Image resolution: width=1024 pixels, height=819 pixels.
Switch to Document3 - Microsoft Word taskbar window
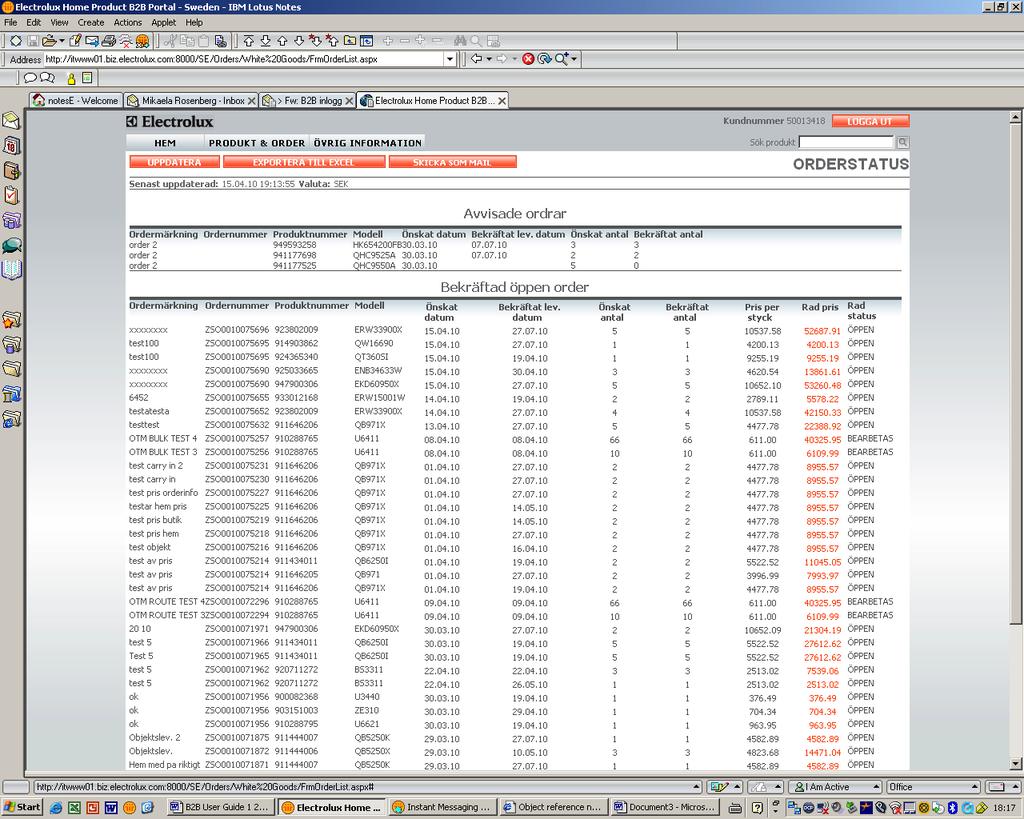(x=664, y=807)
